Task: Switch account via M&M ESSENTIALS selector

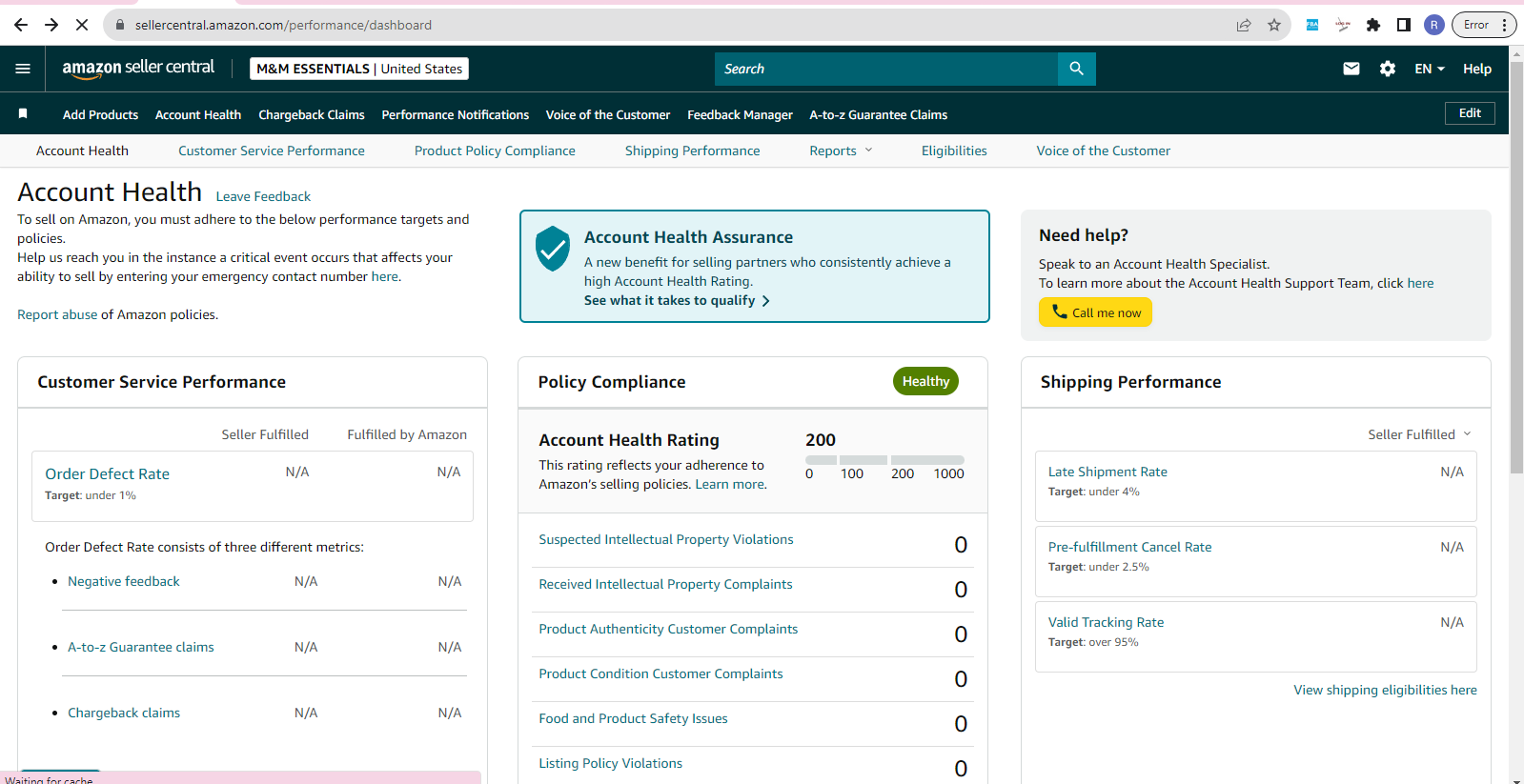Action: click(359, 69)
